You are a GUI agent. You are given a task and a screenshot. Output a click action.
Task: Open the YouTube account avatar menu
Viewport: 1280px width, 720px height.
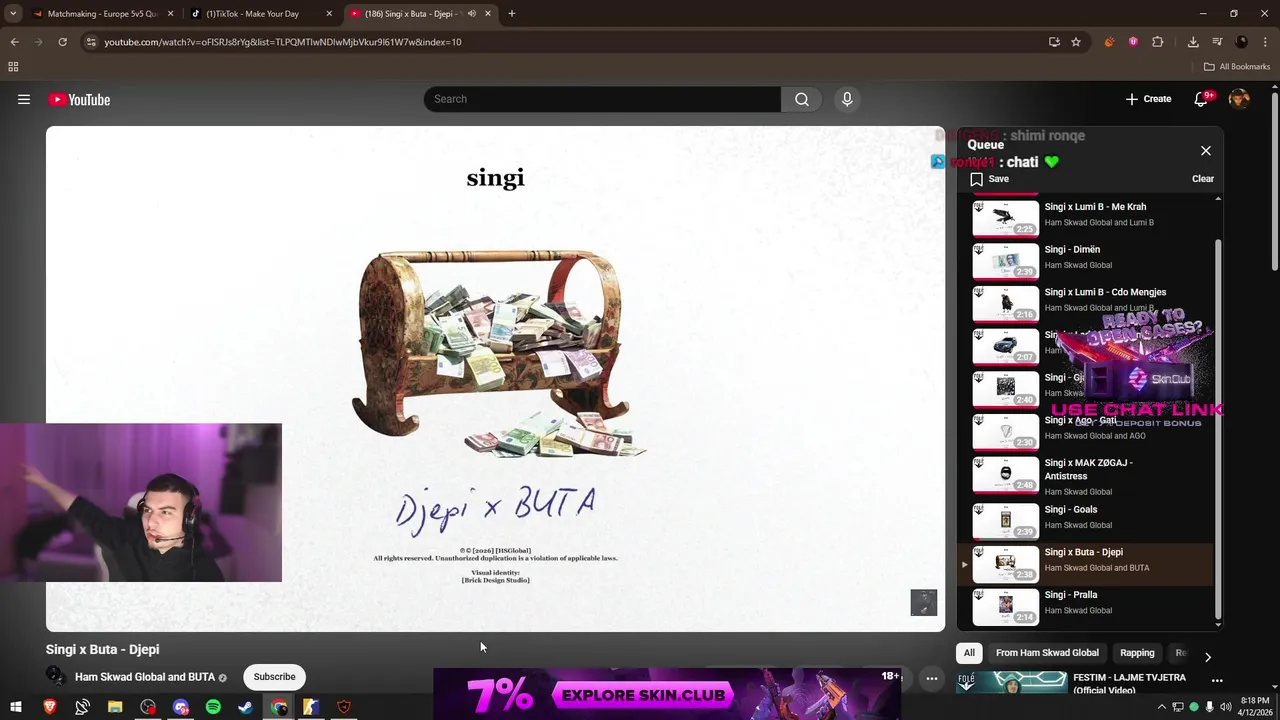[1239, 99]
